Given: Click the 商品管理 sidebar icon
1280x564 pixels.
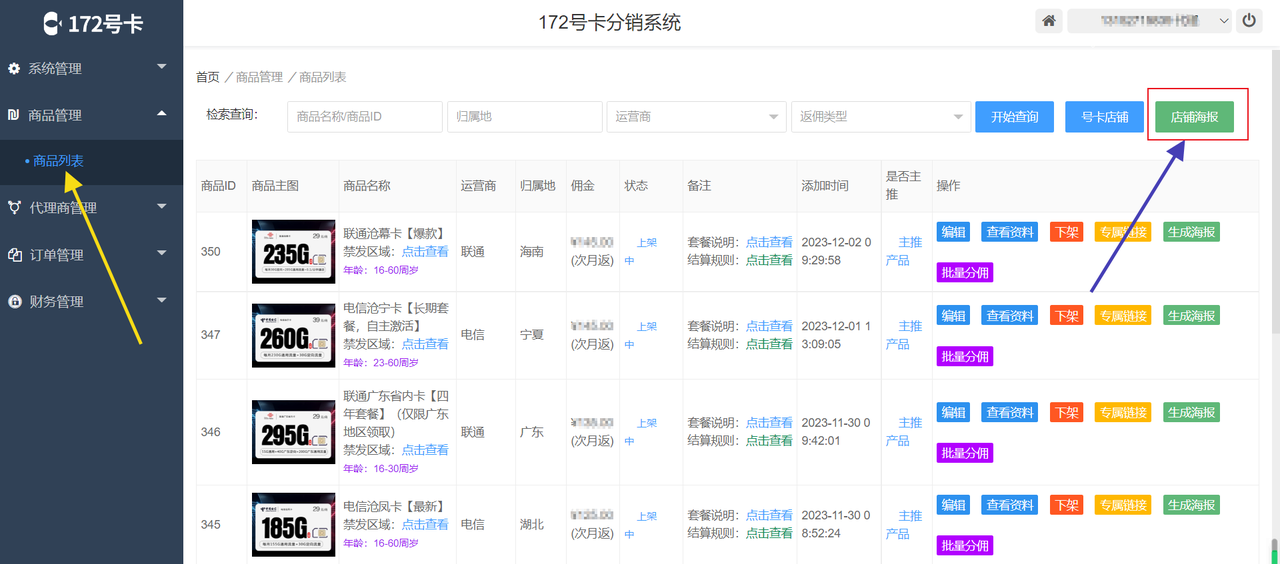Looking at the screenshot, I should (14, 115).
